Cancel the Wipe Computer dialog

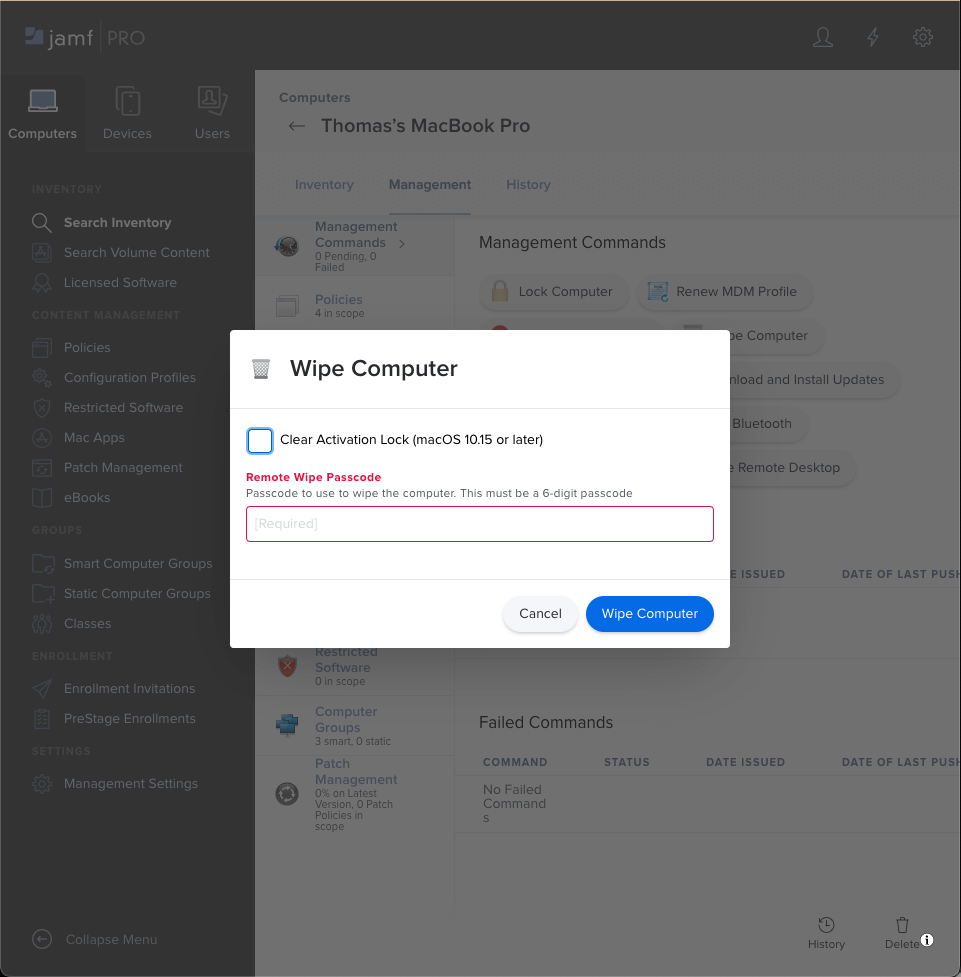[x=539, y=614]
